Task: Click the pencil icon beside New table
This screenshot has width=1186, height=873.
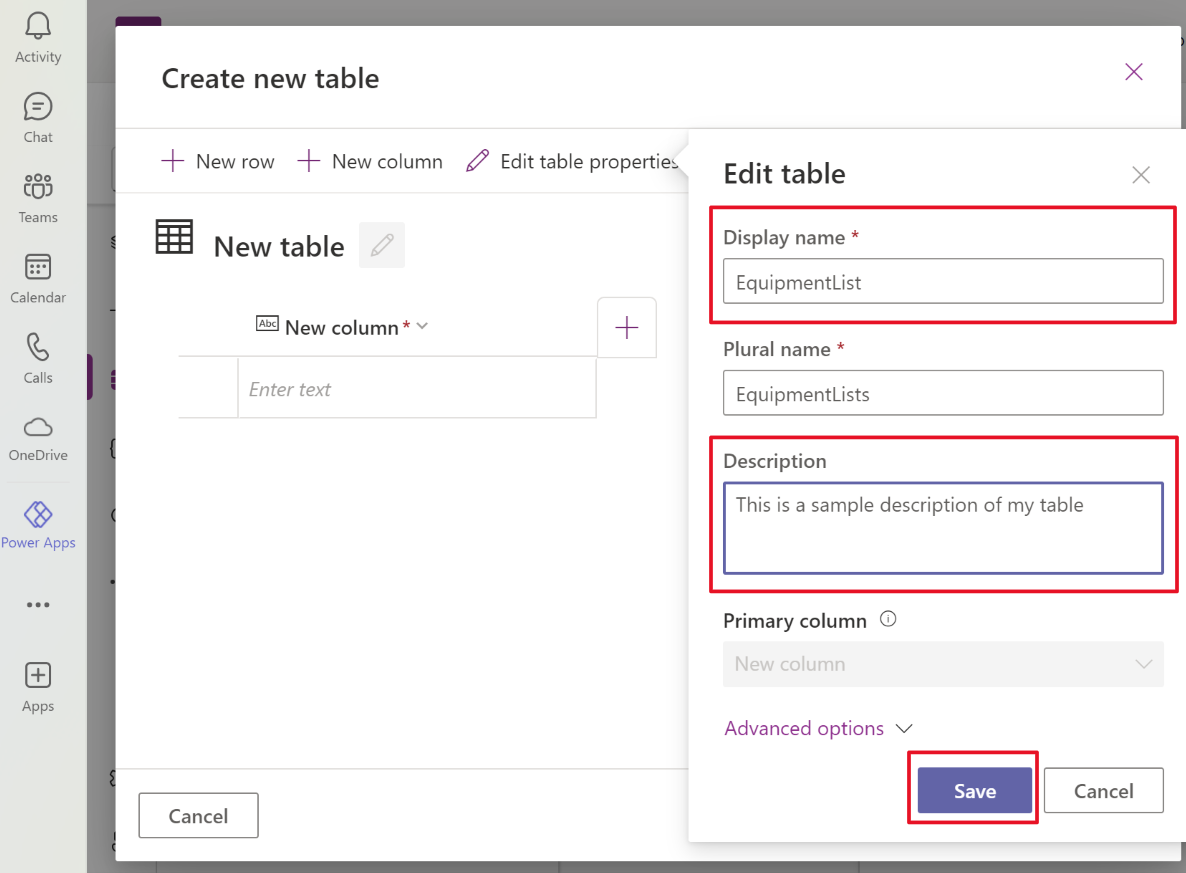Action: [382, 245]
